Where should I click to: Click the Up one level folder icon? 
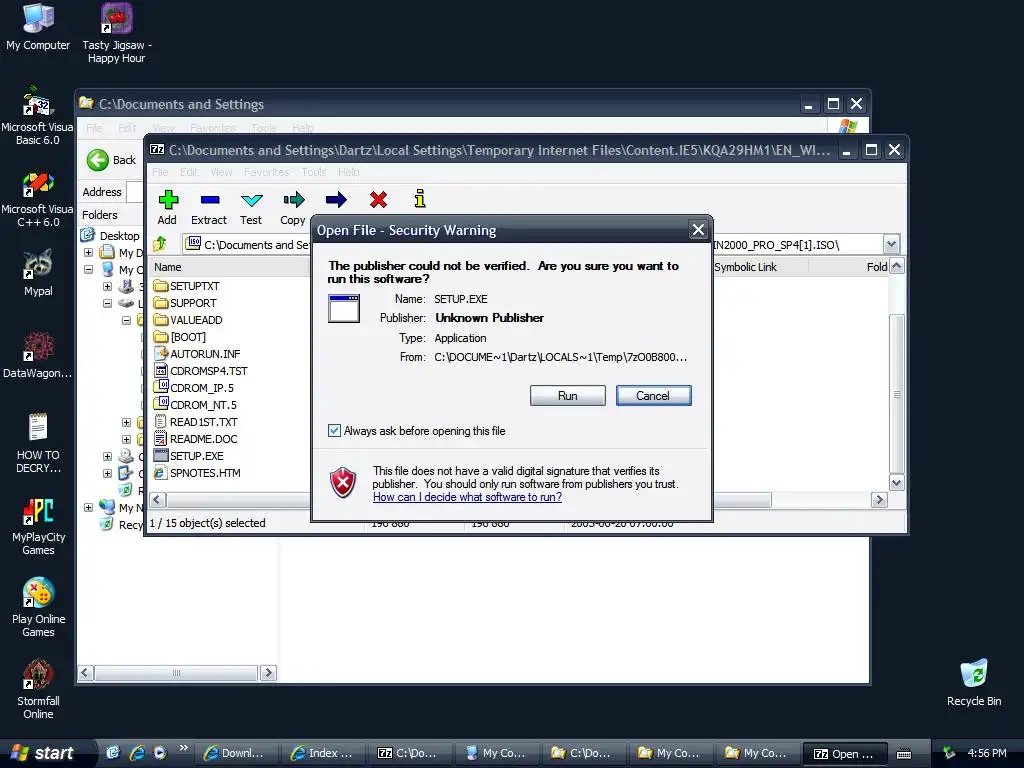[x=160, y=244]
